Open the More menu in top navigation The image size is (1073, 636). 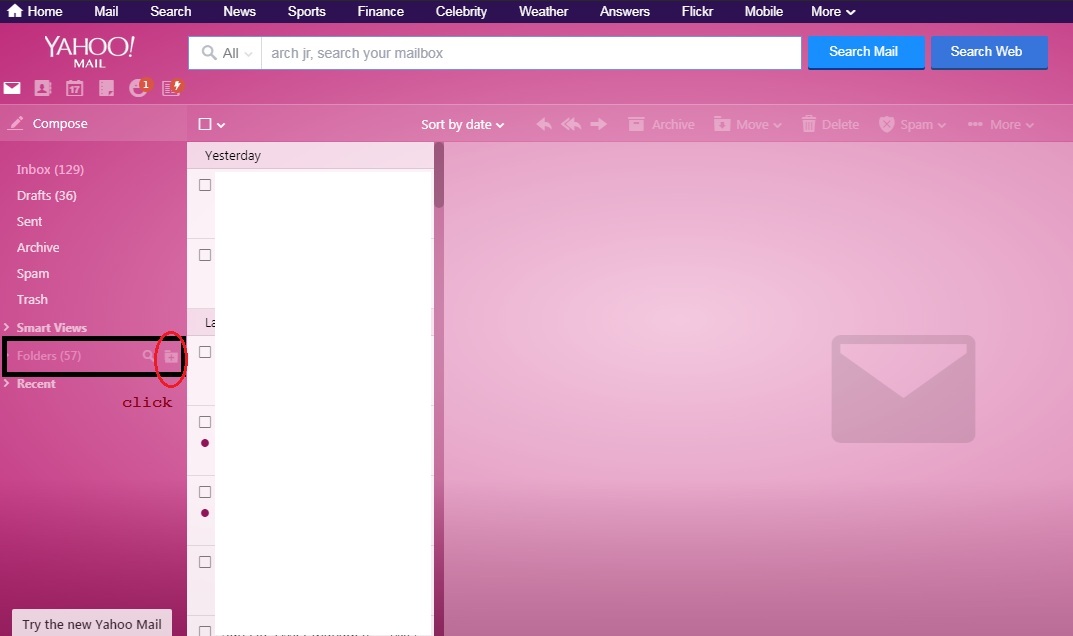tap(832, 11)
